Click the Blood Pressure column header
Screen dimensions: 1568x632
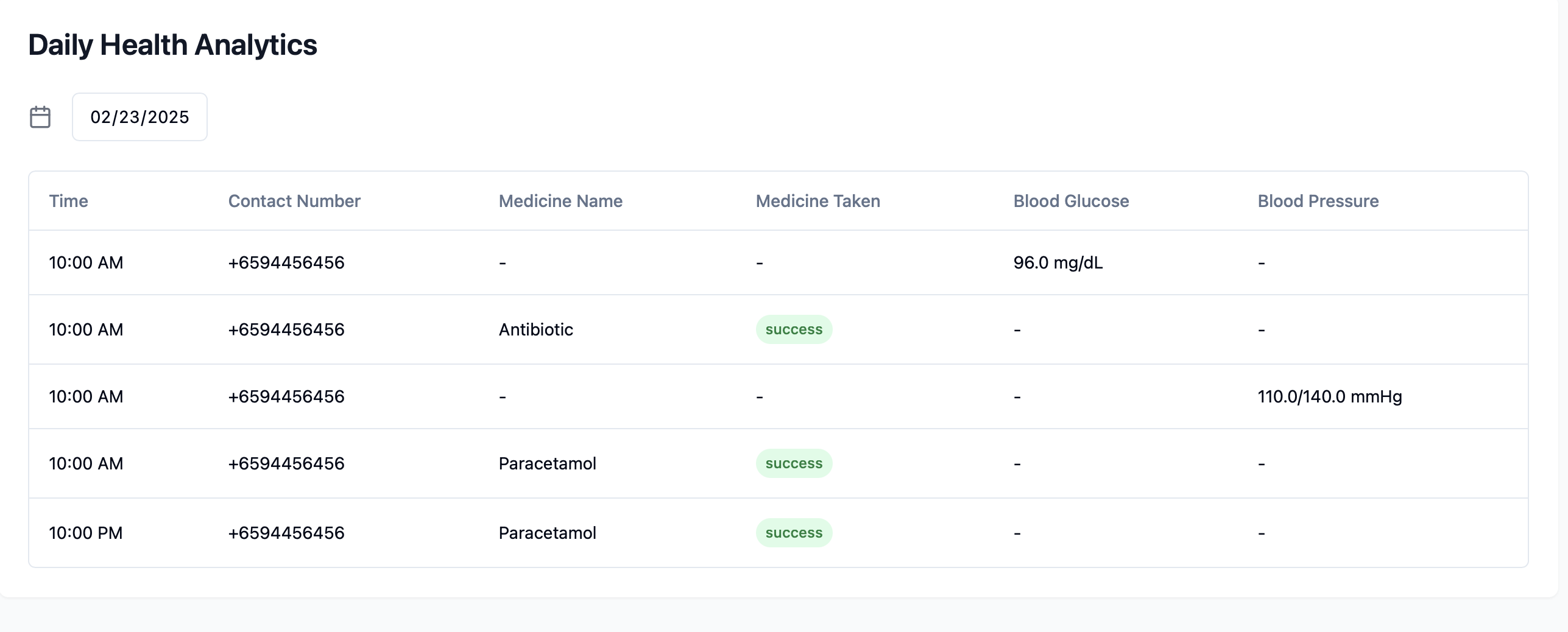(x=1318, y=201)
